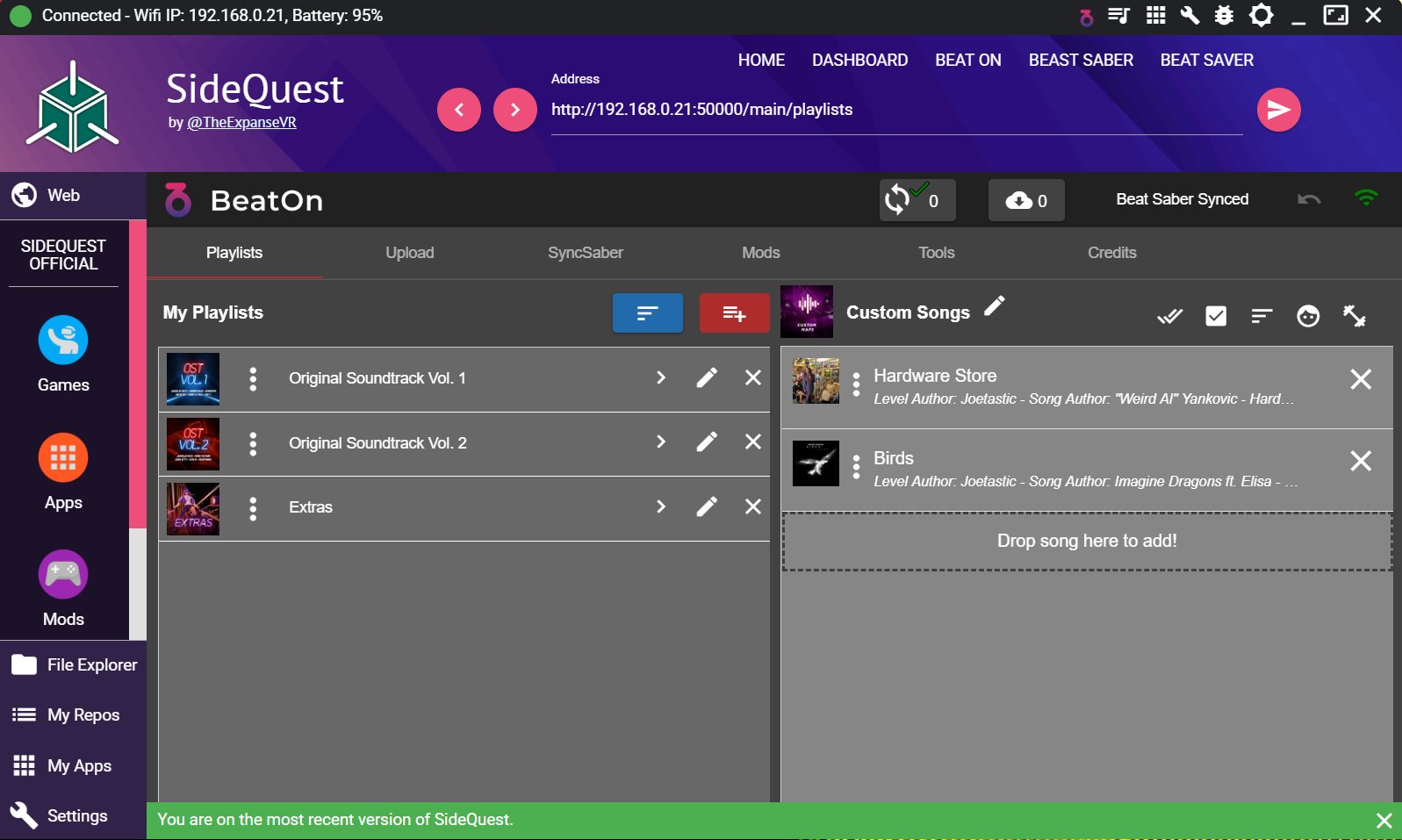Open DASHBOARD in top navigation
Image resolution: width=1402 pixels, height=840 pixels.
860,60
